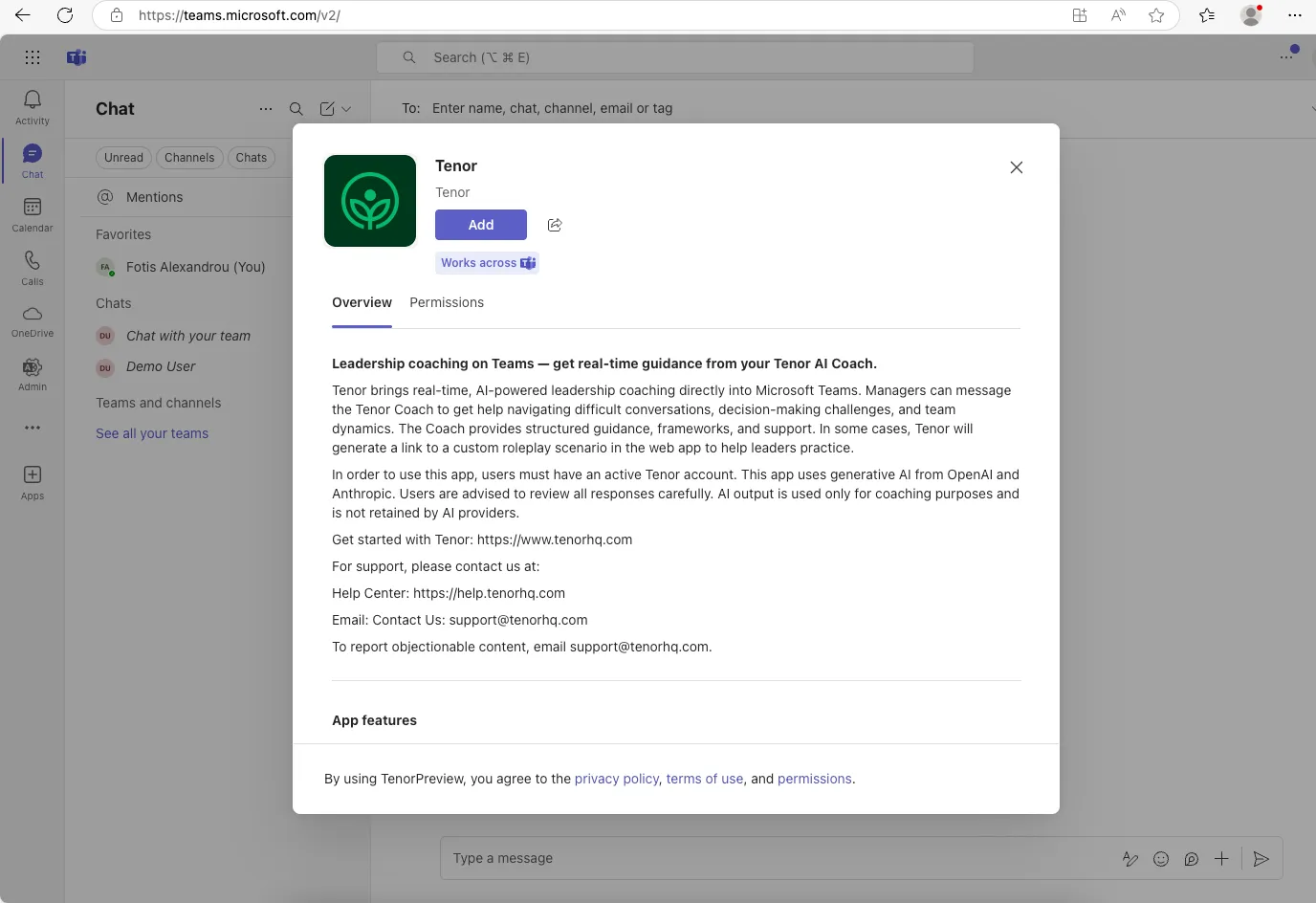Open Teams settings and more menu
The height and width of the screenshot is (903, 1316).
point(1287,56)
